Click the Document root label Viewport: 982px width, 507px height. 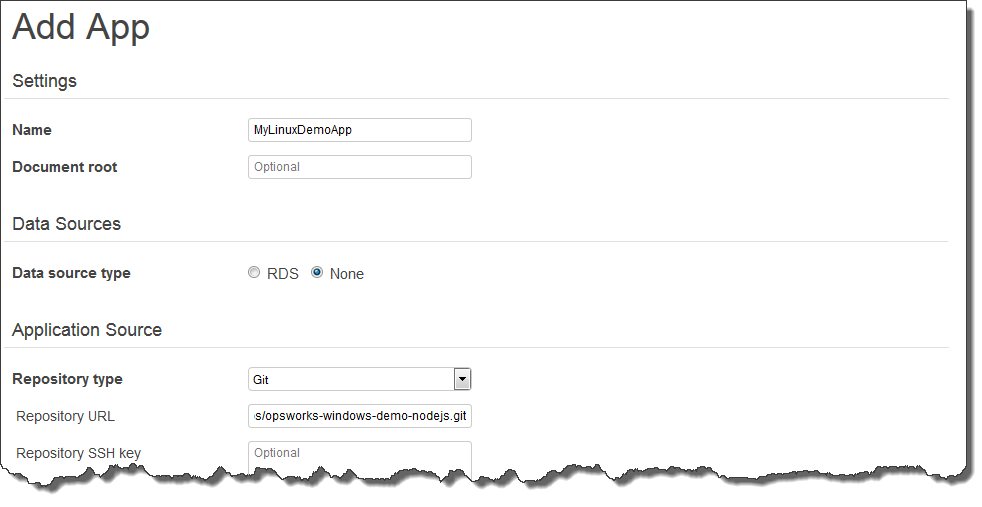tap(65, 167)
